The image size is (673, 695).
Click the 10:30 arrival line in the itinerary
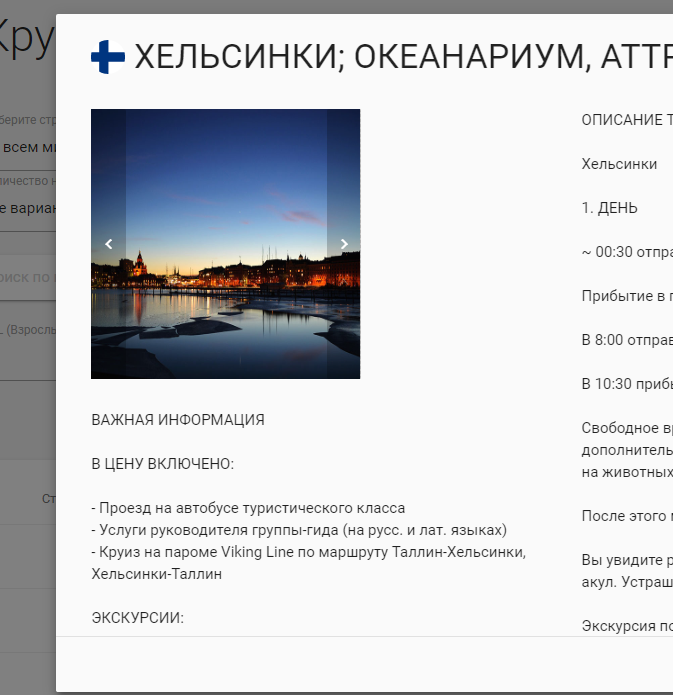[x=627, y=383]
